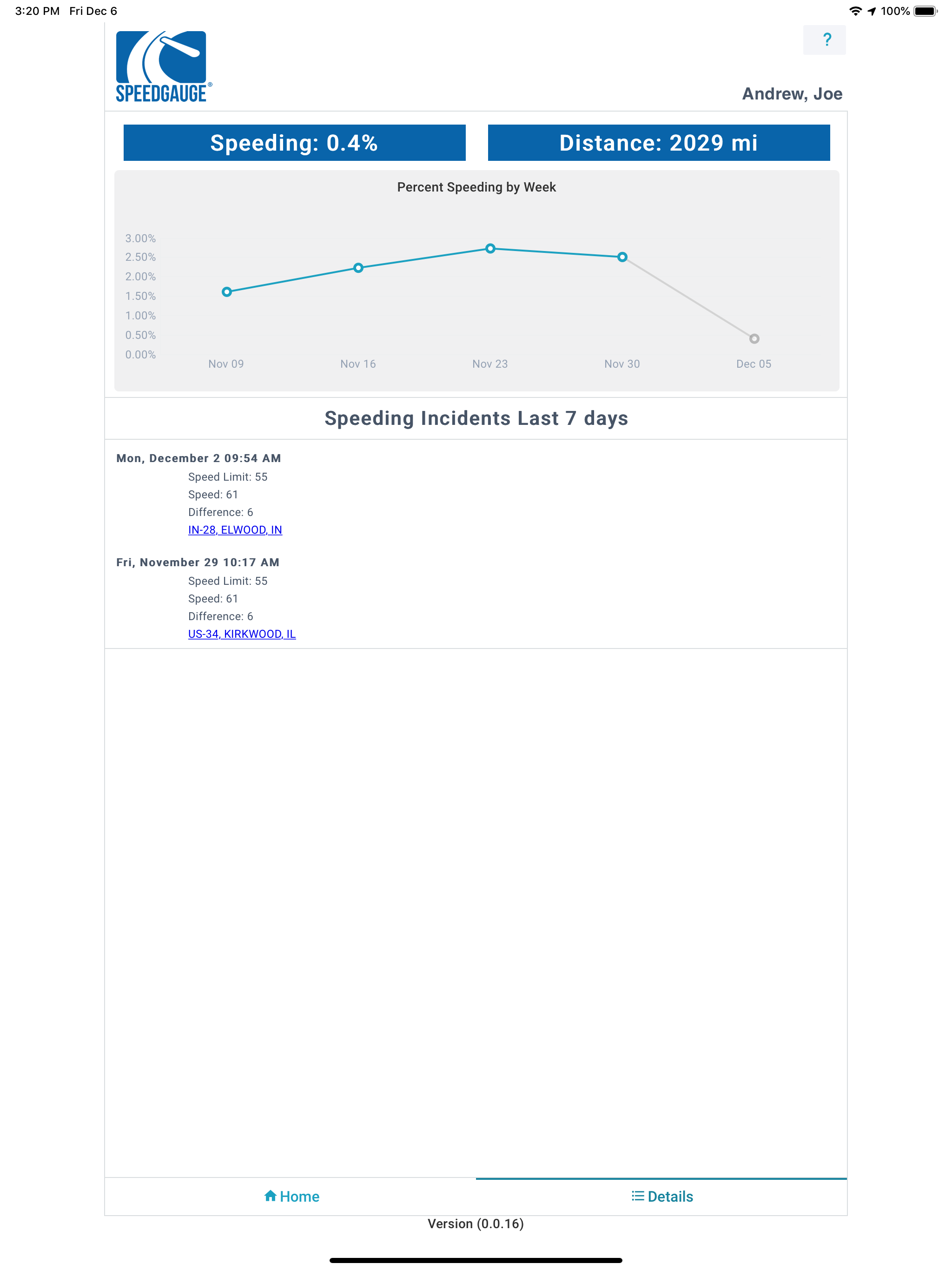Screen dimensions: 952x1270
Task: Tap the Mon, December 2 09:54 AM incident
Action: click(198, 458)
